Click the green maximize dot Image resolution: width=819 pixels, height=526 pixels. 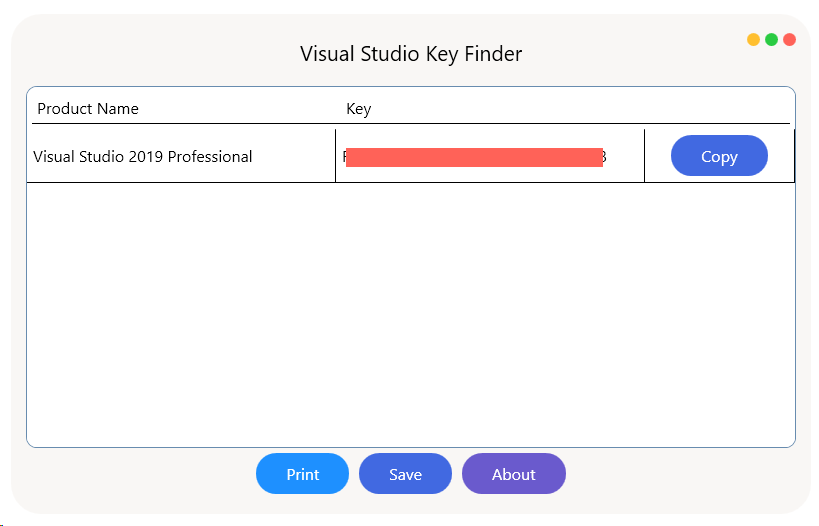(x=771, y=40)
